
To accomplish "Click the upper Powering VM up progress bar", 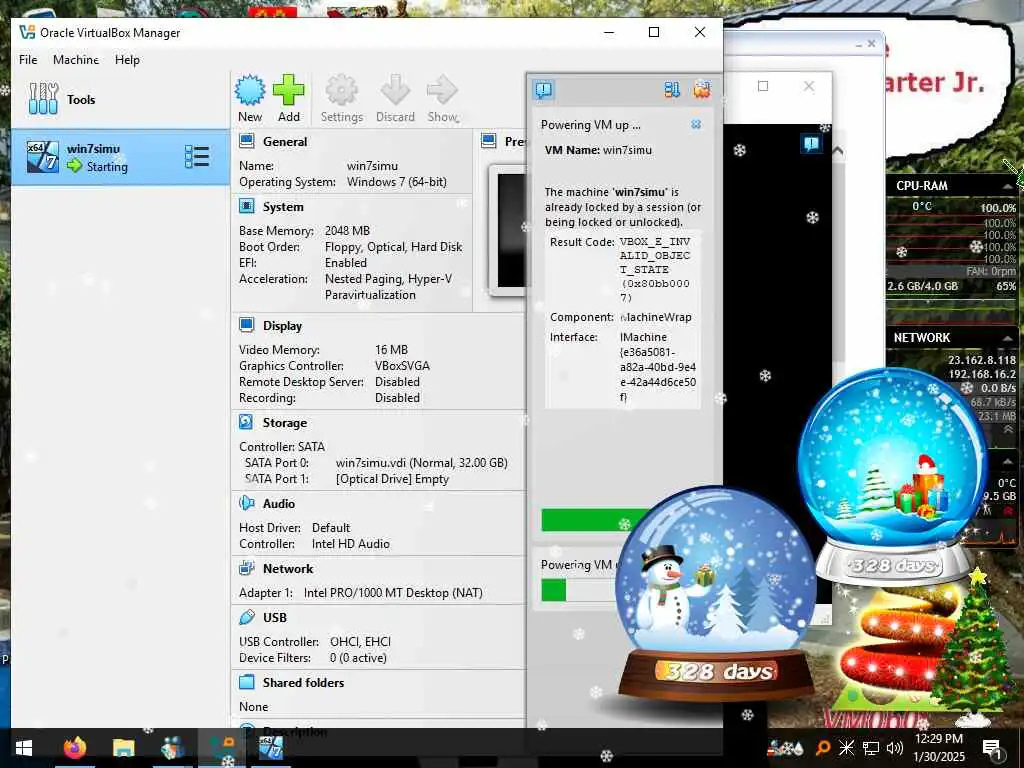I will (594, 520).
